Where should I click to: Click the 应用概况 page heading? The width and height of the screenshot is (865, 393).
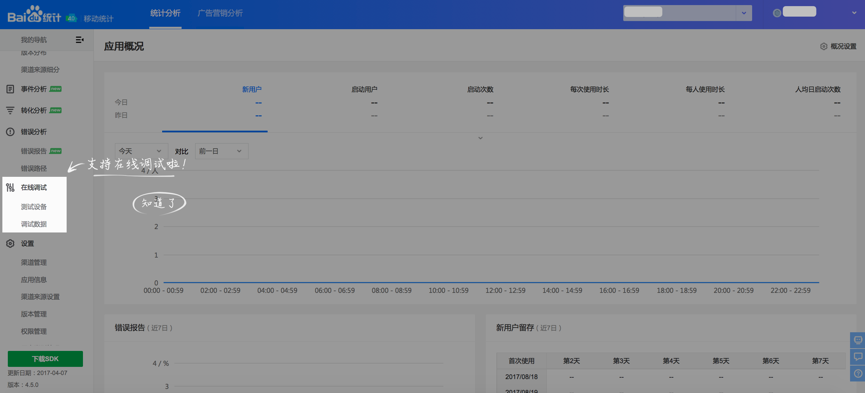coord(124,47)
